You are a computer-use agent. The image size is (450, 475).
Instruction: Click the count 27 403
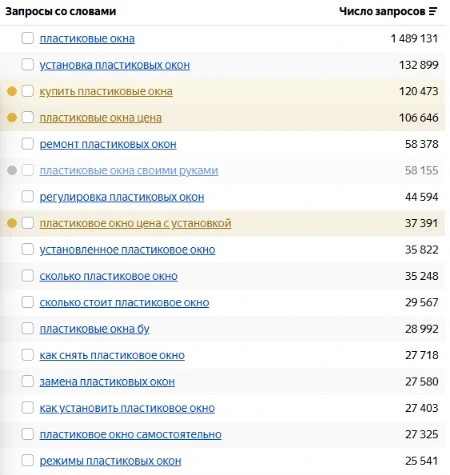click(x=422, y=408)
